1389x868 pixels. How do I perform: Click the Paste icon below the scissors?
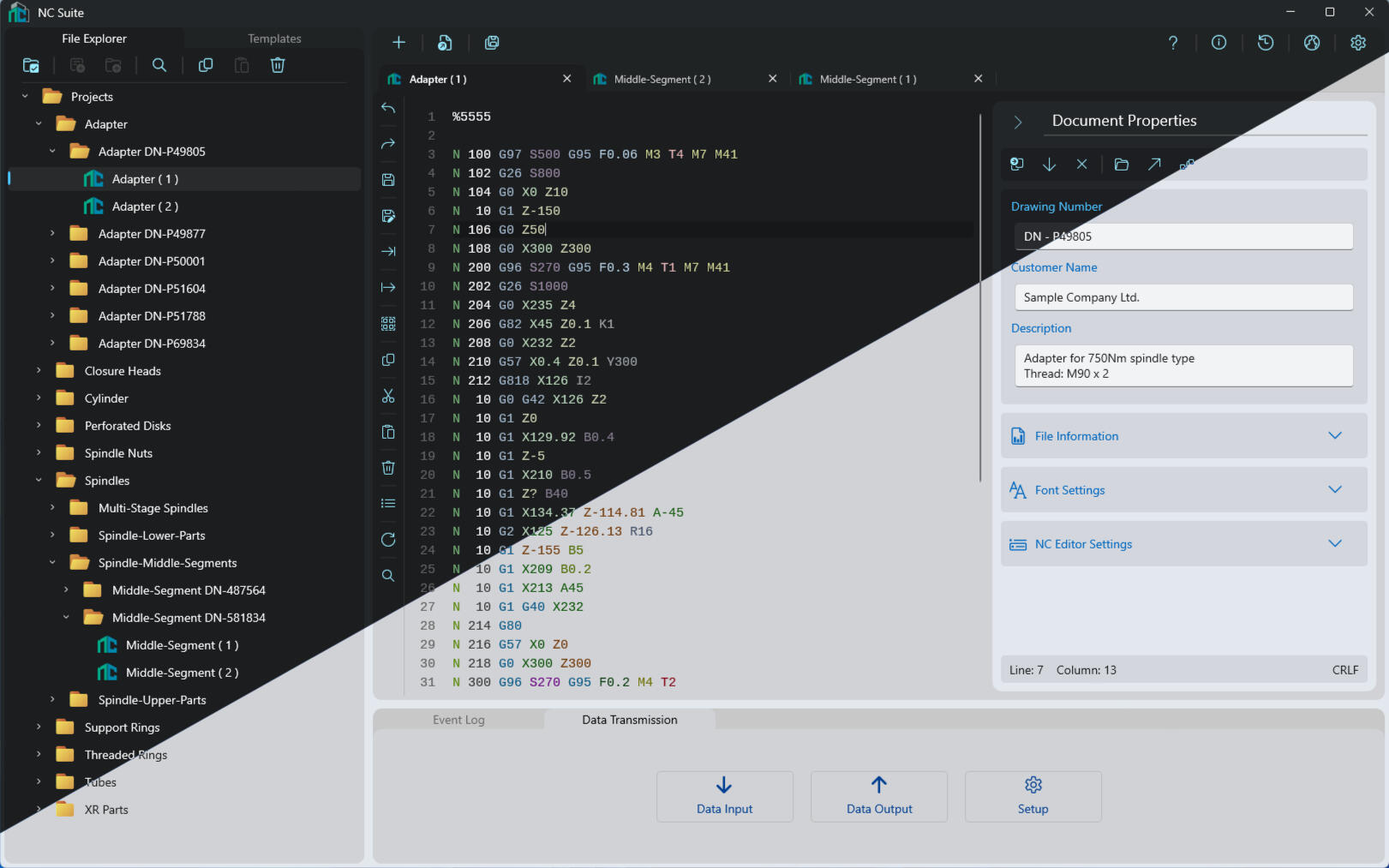coord(388,432)
